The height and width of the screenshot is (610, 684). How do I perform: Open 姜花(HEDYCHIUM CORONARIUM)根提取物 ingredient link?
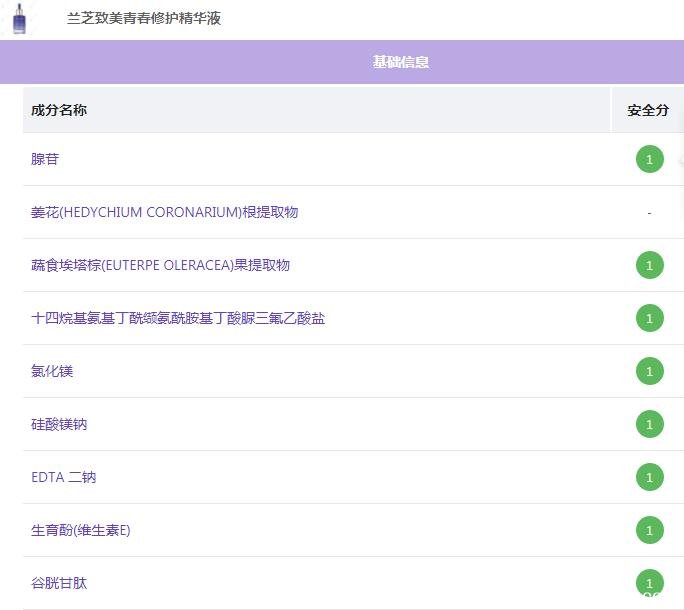(164, 212)
